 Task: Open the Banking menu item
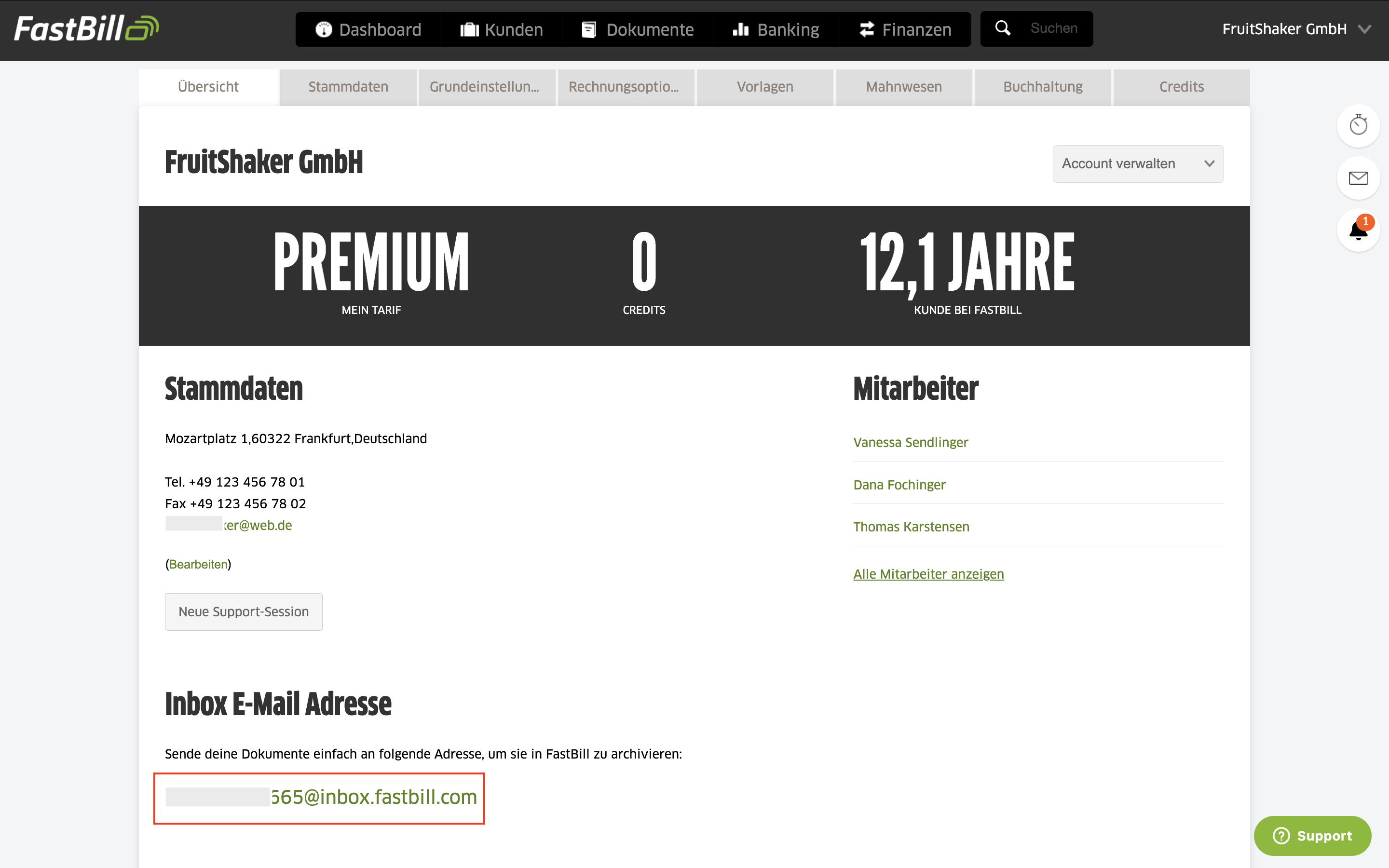[x=776, y=29]
